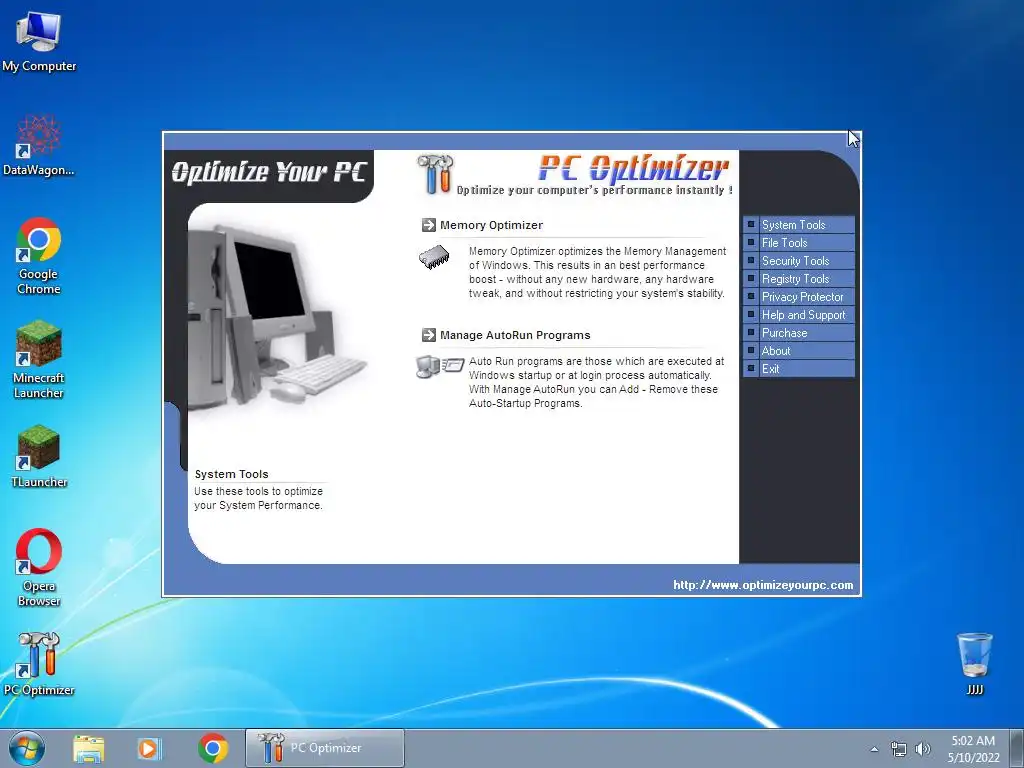Click the Manage AutoRun Programs heading link
Image resolution: width=1024 pixels, height=768 pixels.
[x=515, y=335]
